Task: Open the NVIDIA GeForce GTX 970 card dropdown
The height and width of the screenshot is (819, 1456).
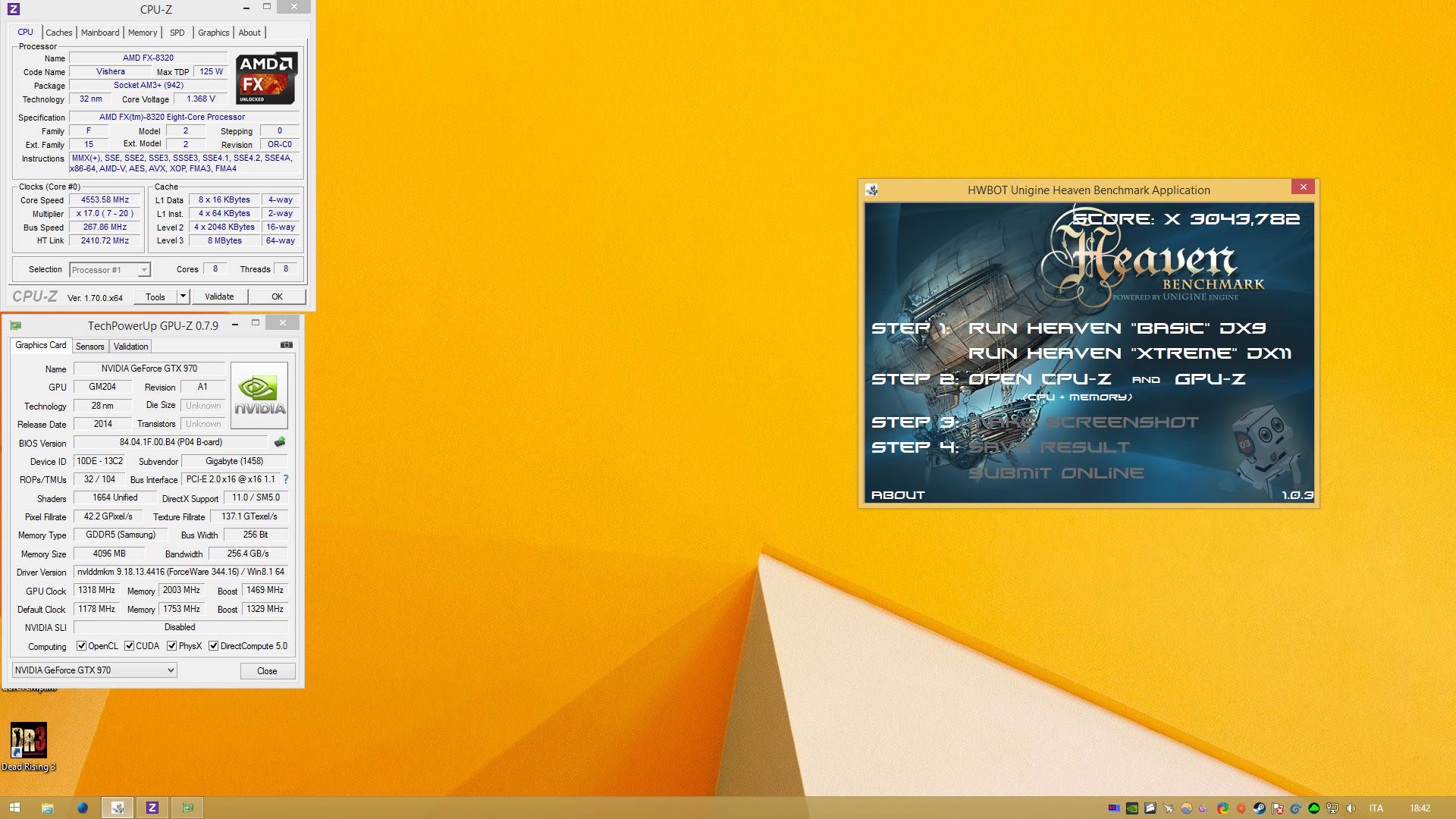Action: pyautogui.click(x=95, y=670)
